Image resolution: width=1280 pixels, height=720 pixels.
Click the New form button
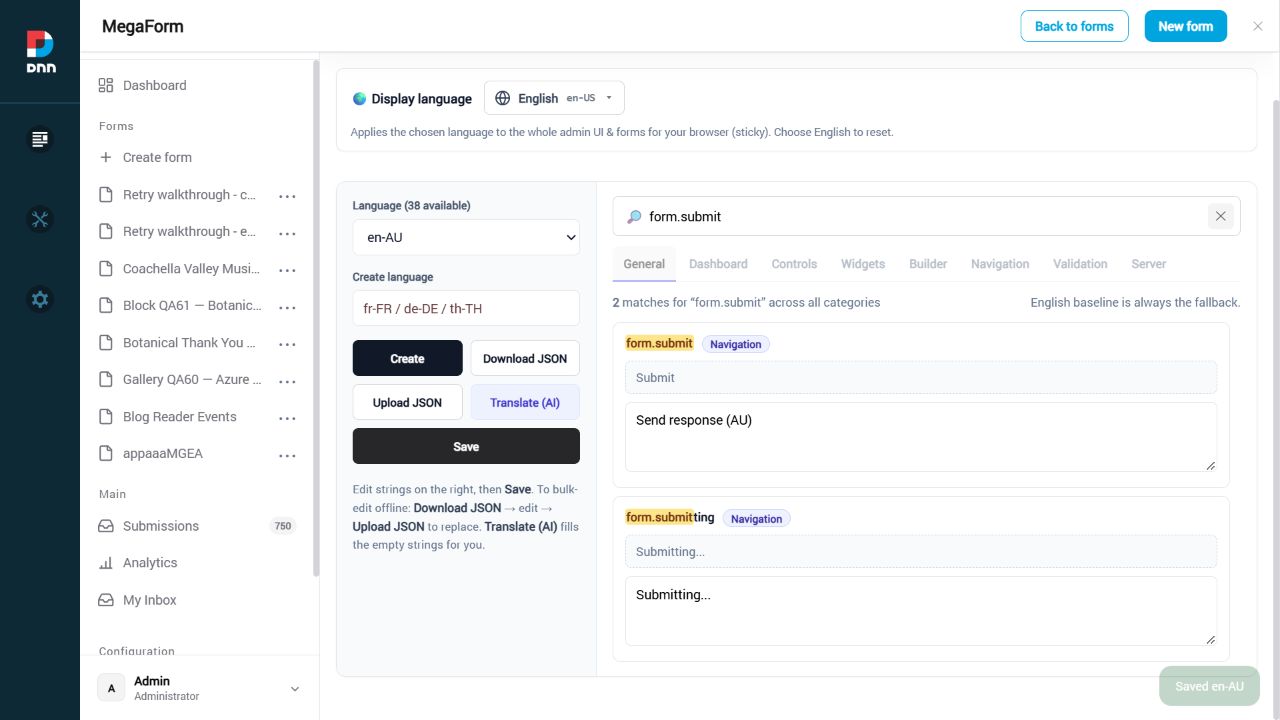[x=1185, y=26]
